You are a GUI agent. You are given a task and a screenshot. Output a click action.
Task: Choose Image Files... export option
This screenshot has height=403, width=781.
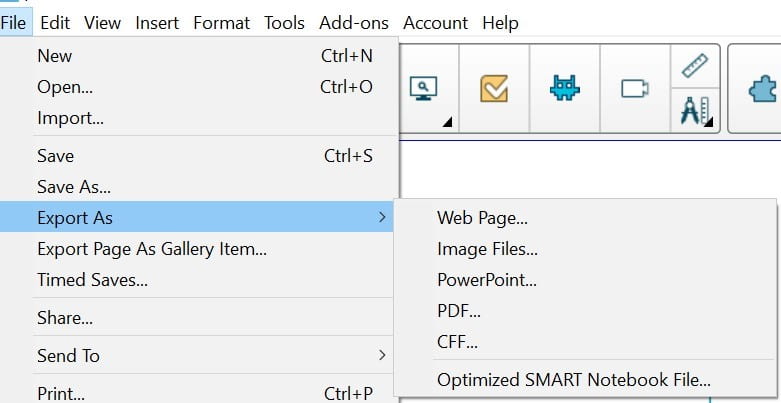(487, 249)
